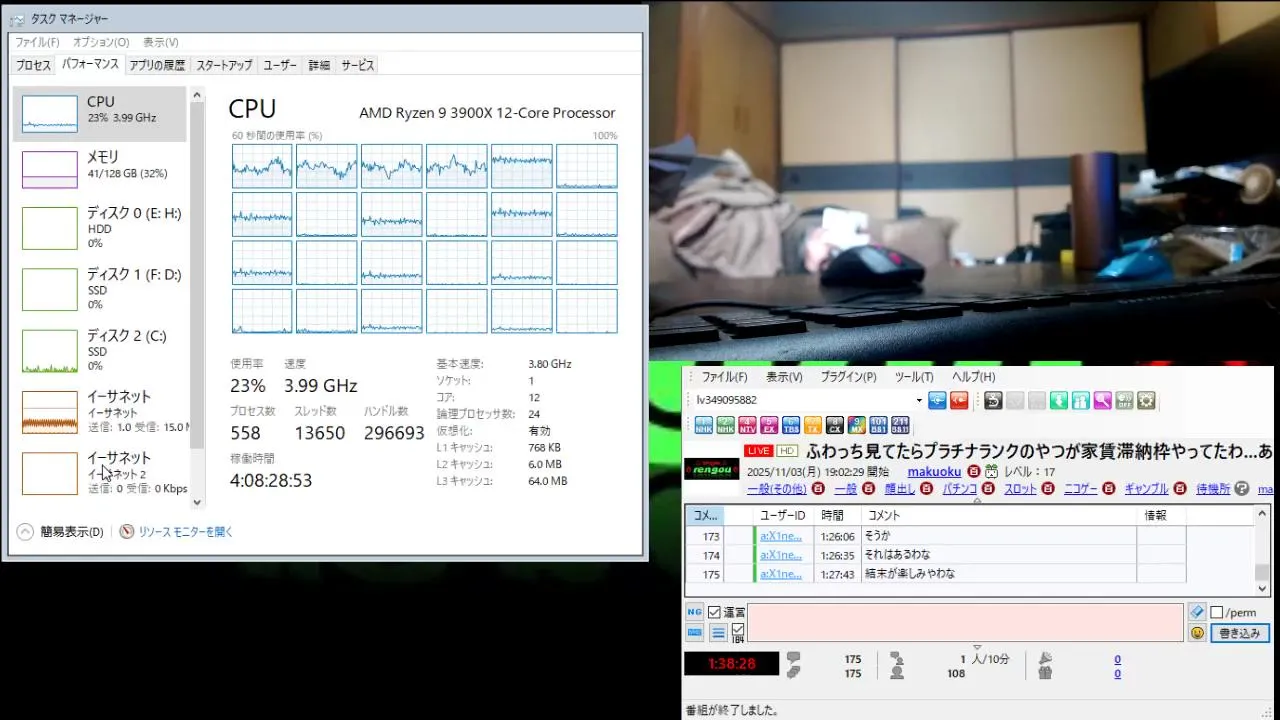Click the eraser icon next to /perm

1197,612
